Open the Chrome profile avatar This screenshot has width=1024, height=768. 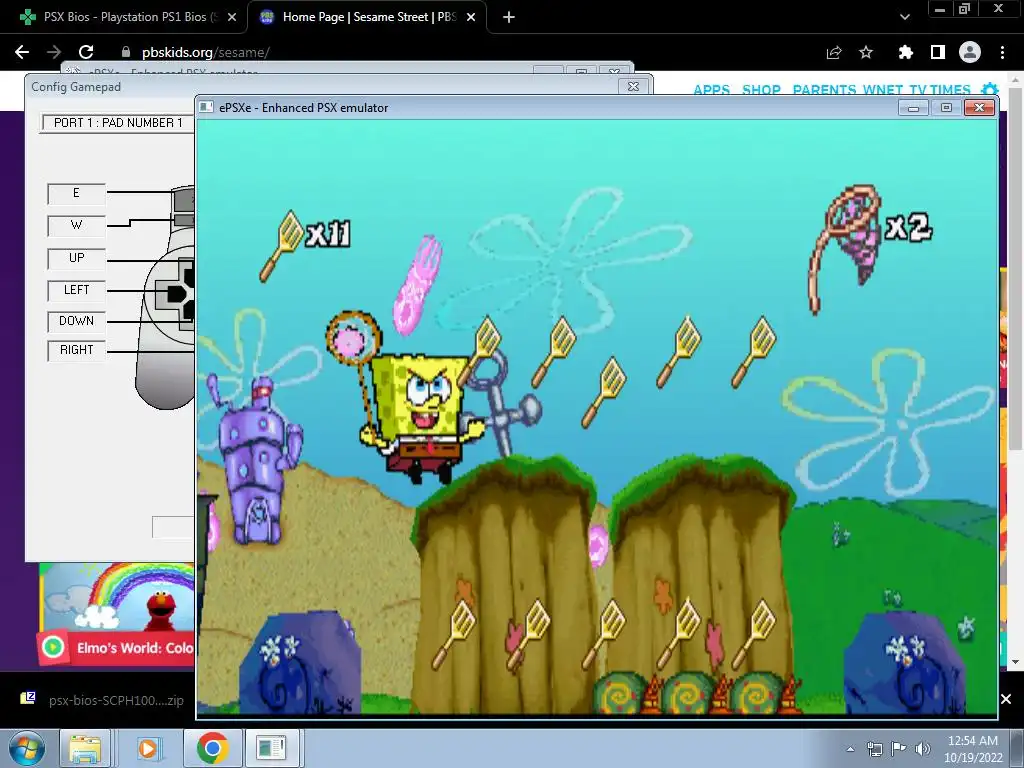[970, 52]
